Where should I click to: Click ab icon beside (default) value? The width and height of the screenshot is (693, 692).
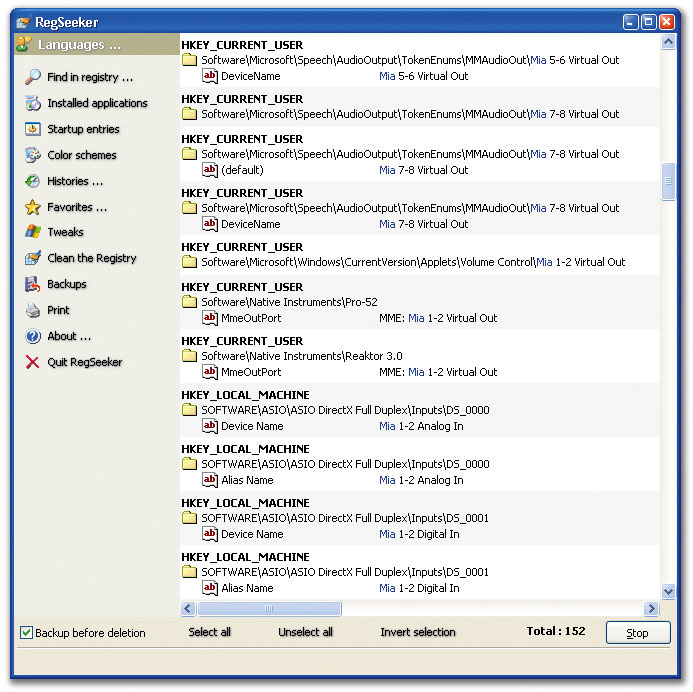coord(210,170)
